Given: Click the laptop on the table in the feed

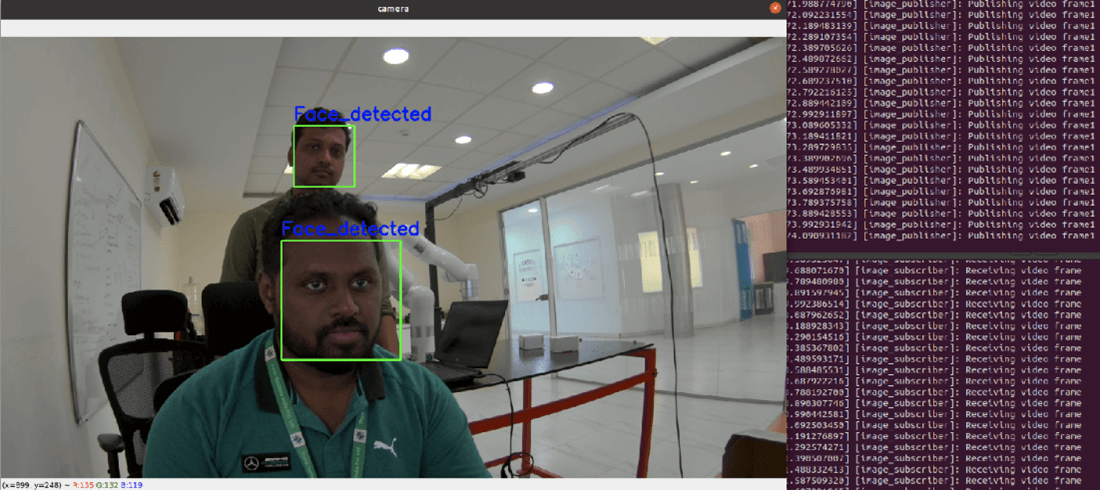Looking at the screenshot, I should 470,340.
